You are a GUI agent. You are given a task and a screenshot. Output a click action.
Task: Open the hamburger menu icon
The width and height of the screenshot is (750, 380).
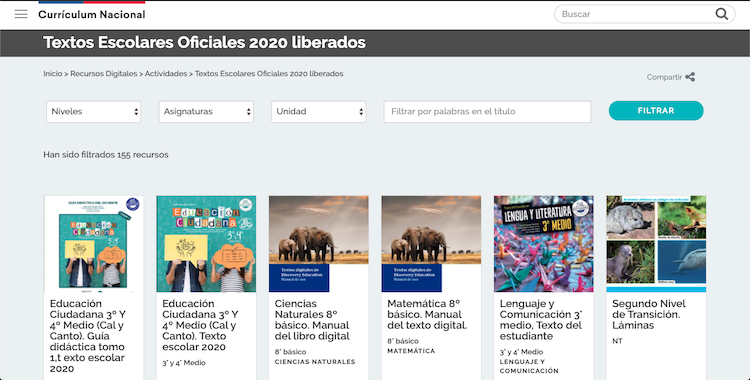(x=21, y=14)
